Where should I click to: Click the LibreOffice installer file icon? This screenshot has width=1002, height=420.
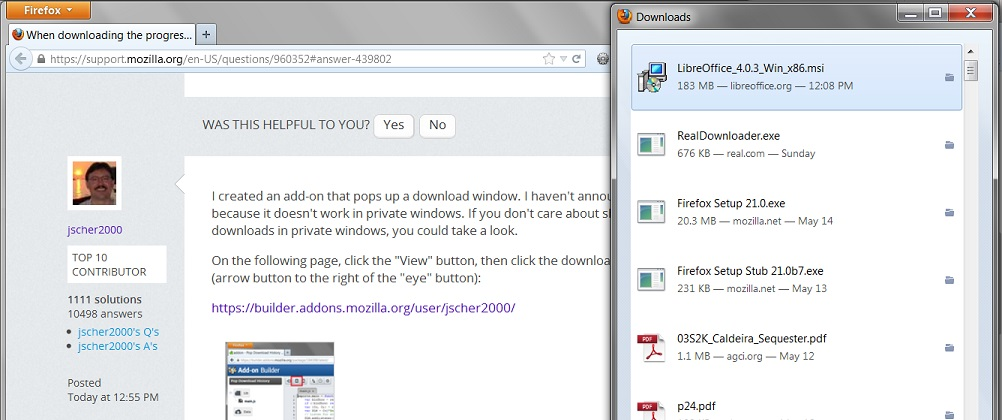tap(652, 77)
